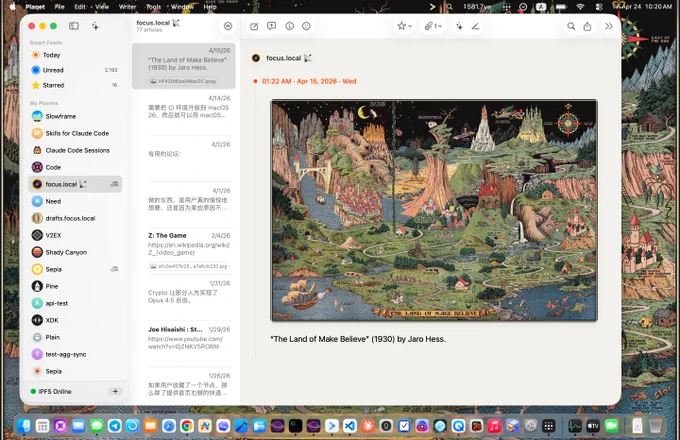Click the Land of Make Believe map image
The height and width of the screenshot is (440, 680).
(434, 211)
